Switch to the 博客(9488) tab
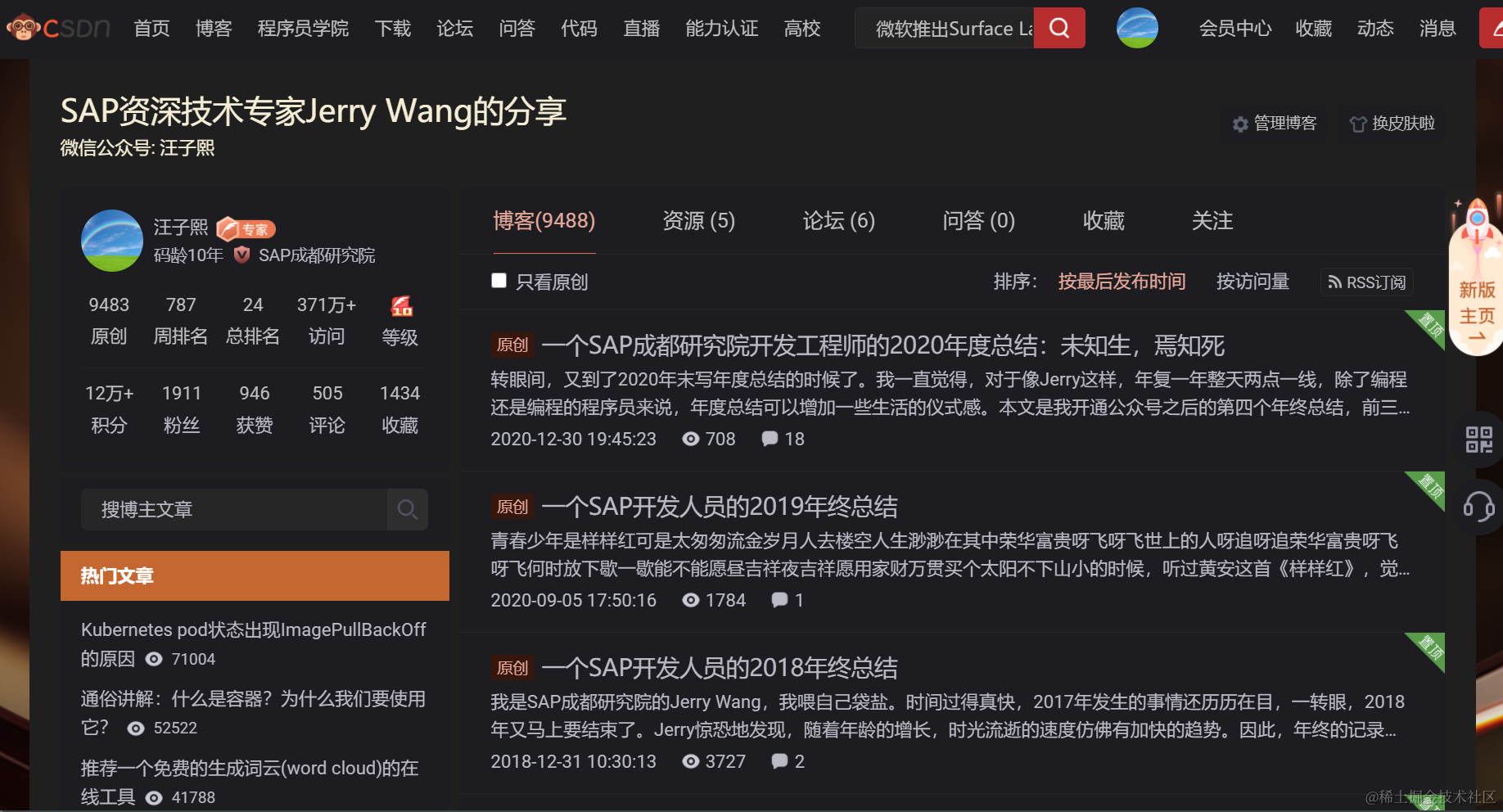1503x812 pixels. click(544, 221)
